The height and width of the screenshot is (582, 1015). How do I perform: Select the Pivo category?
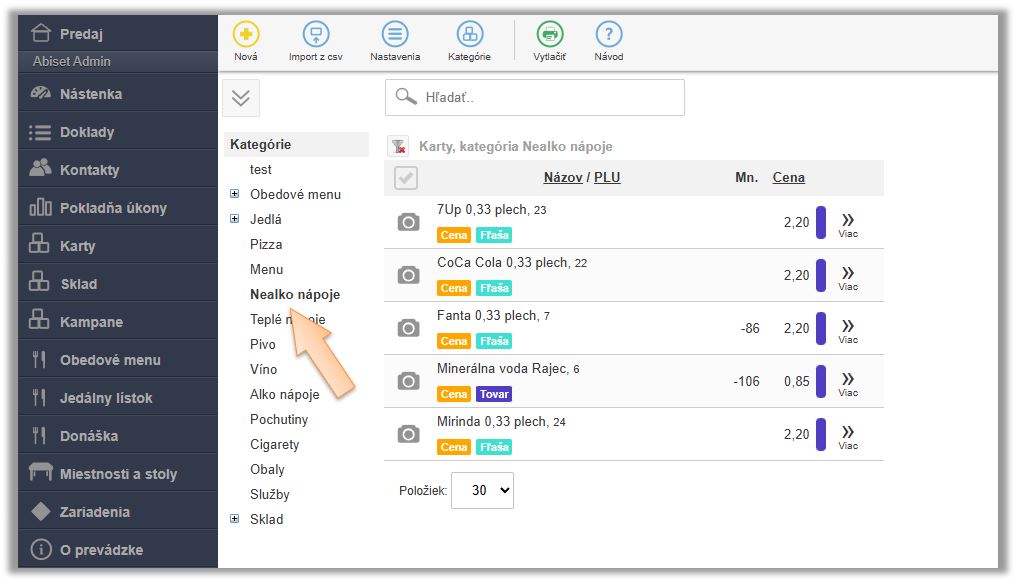pos(263,344)
